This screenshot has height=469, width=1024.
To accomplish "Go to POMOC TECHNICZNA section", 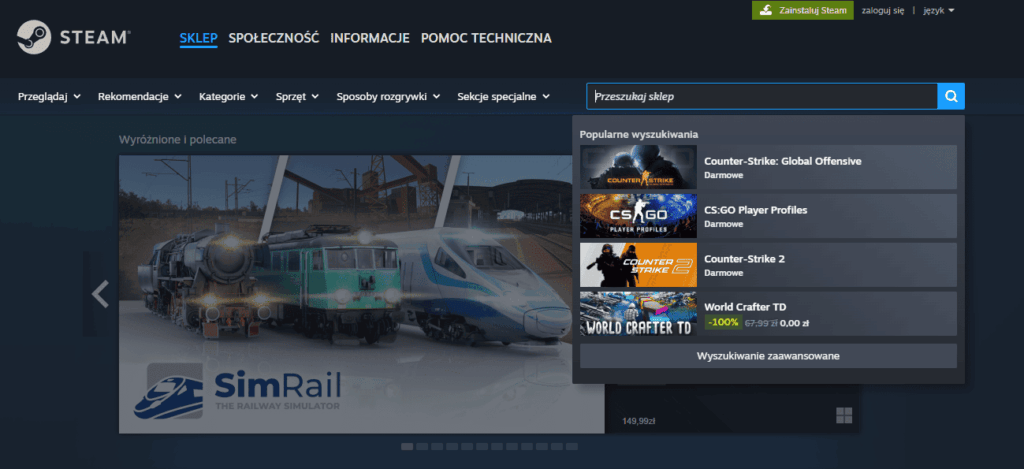I will (486, 38).
